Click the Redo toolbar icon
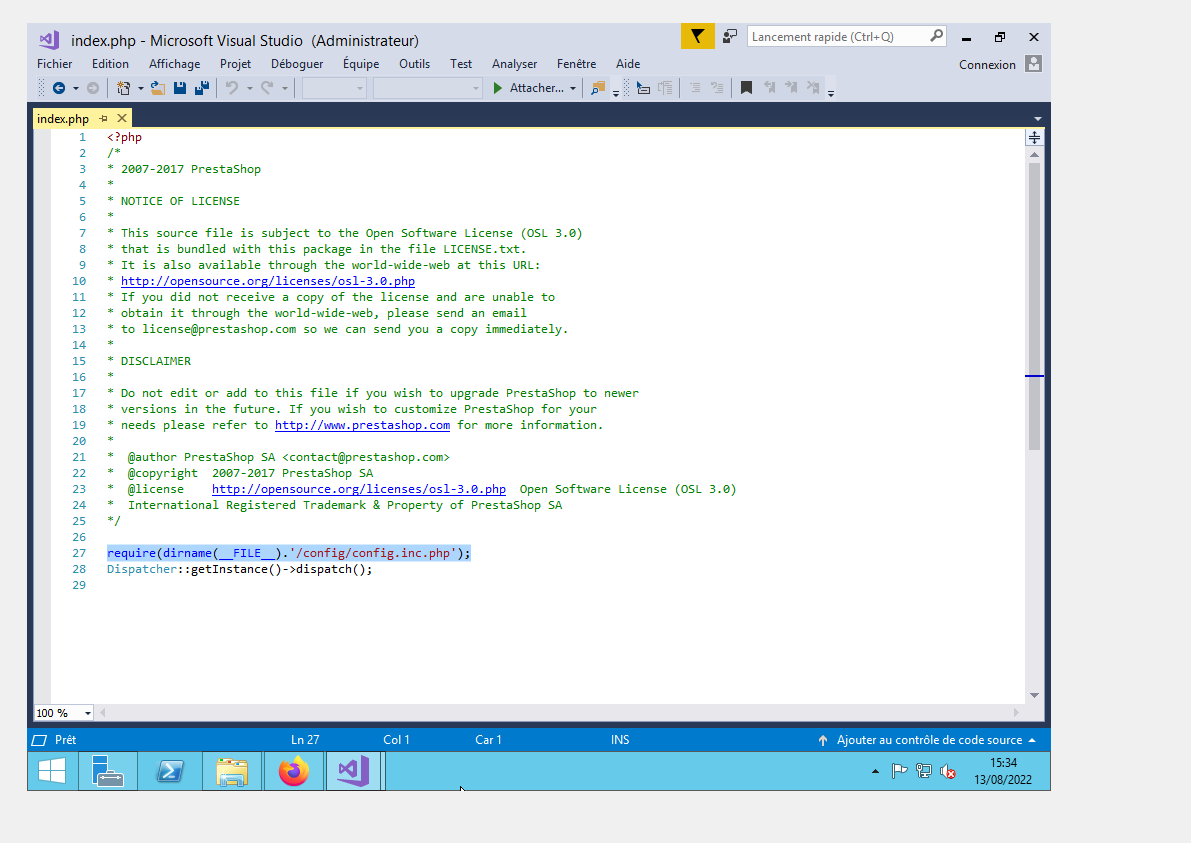 click(267, 88)
